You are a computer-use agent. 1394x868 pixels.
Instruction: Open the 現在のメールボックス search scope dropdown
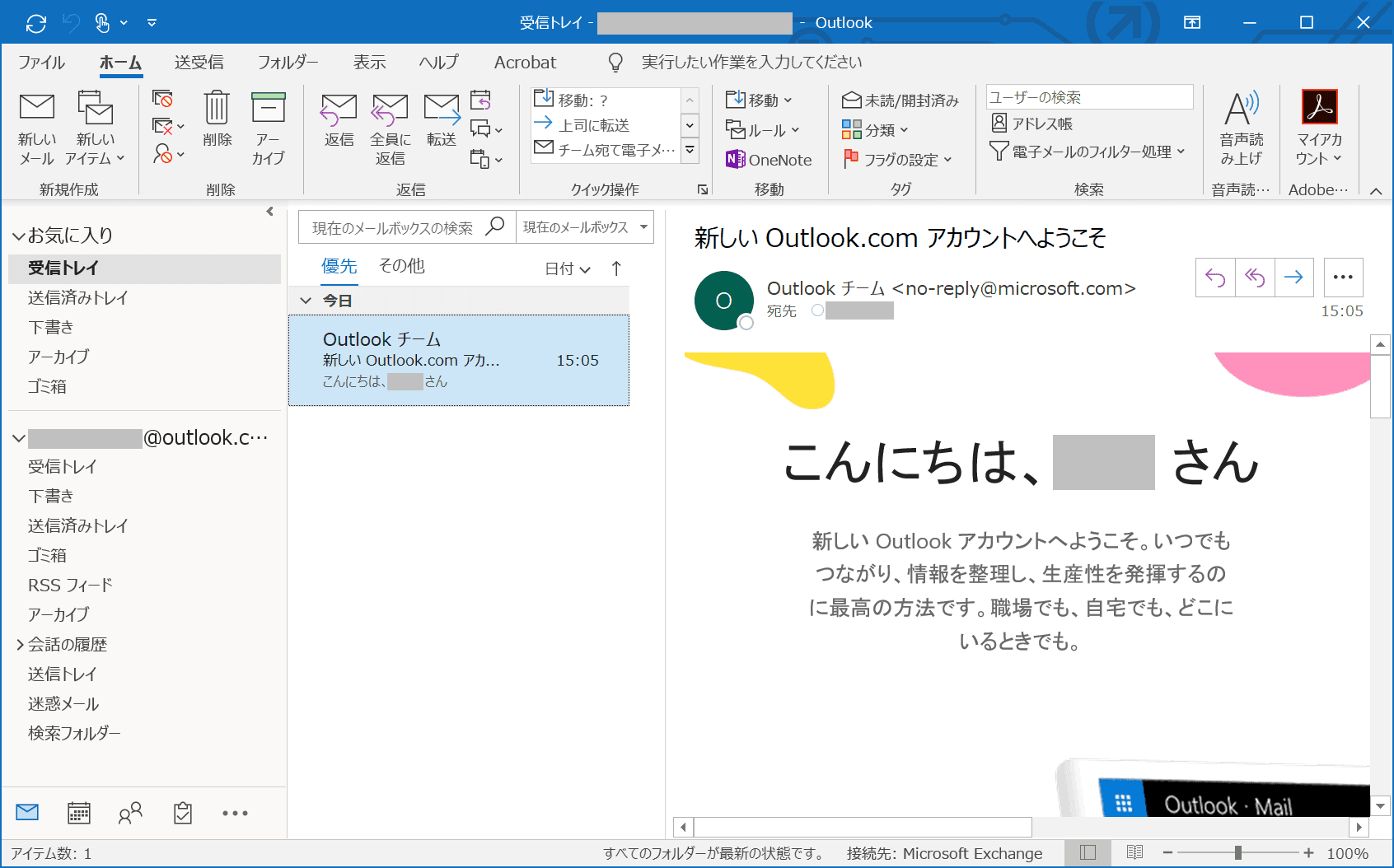(x=584, y=227)
